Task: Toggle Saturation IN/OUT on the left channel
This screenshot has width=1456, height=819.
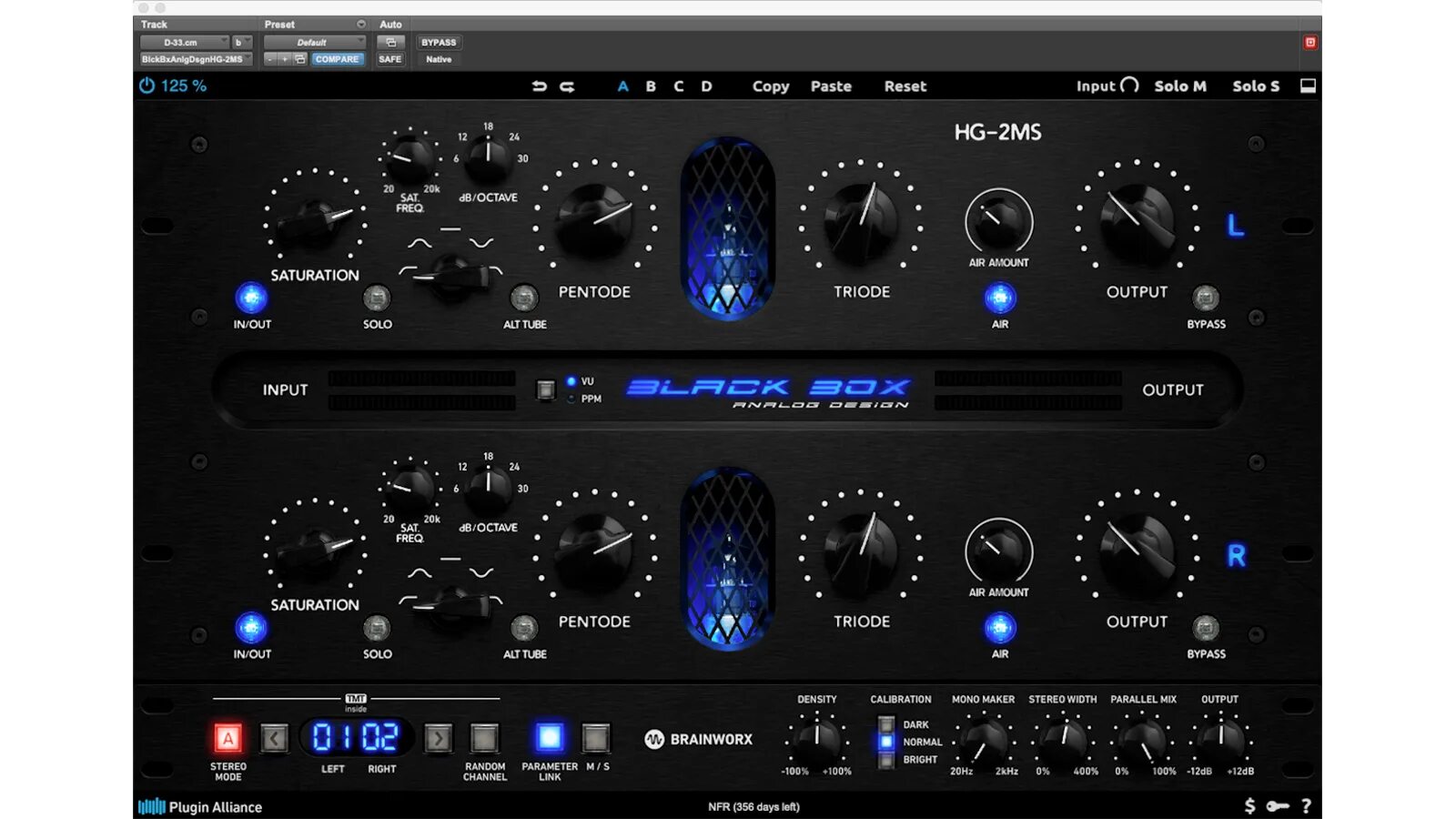Action: (251, 297)
